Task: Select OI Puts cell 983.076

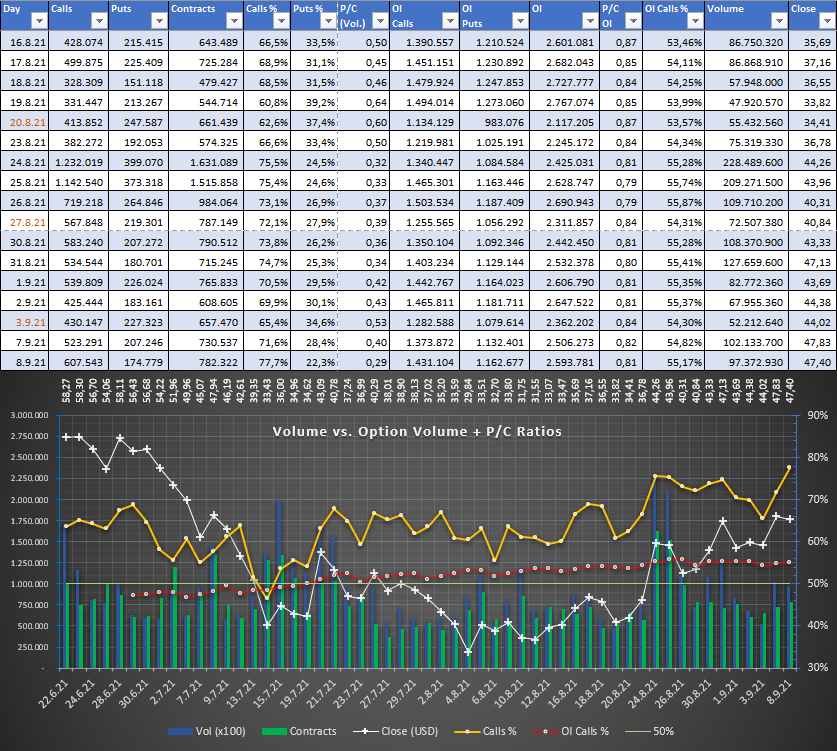Action: coord(495,122)
